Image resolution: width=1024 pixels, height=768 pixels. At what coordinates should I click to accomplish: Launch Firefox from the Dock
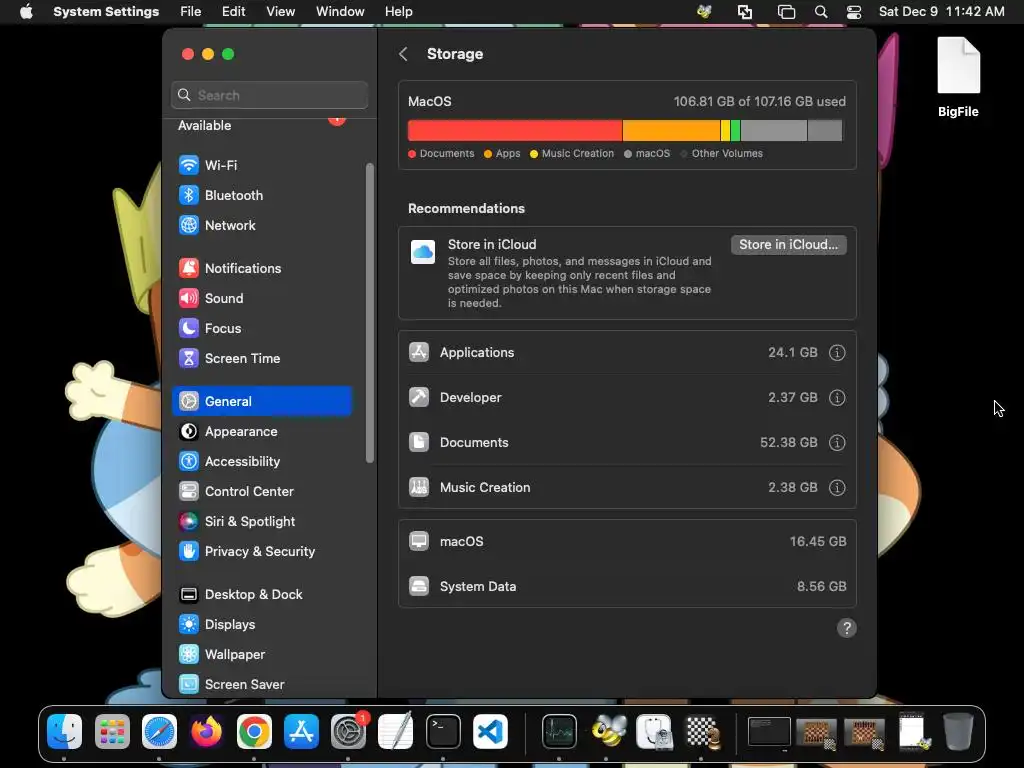tap(206, 731)
